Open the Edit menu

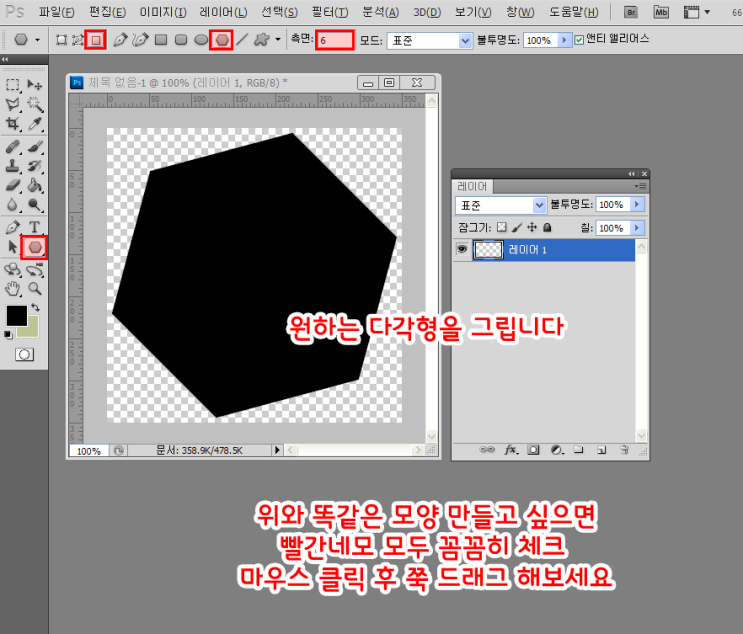point(108,12)
